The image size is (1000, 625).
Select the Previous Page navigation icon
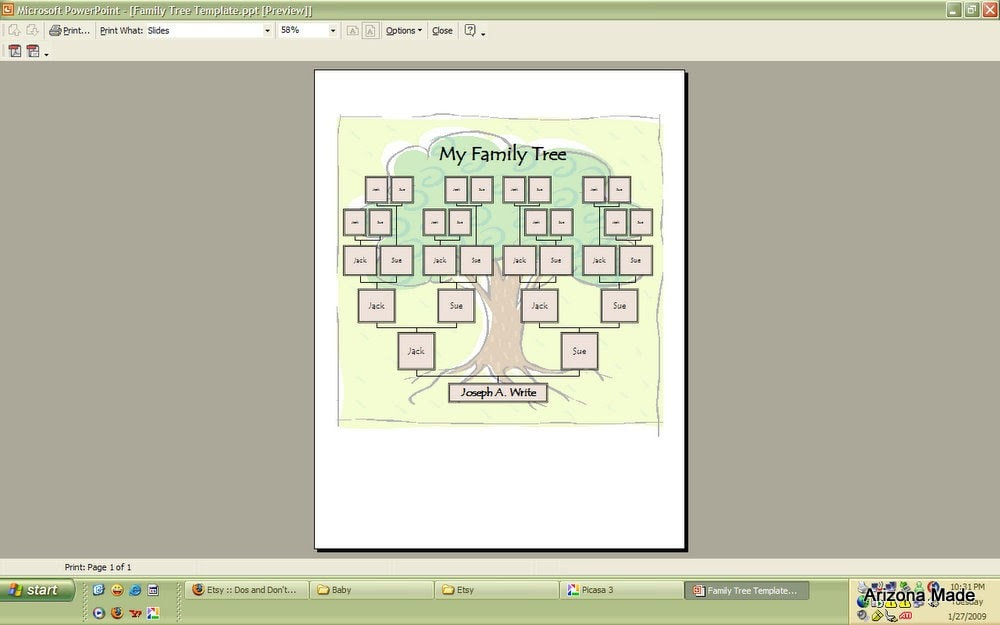pos(13,30)
